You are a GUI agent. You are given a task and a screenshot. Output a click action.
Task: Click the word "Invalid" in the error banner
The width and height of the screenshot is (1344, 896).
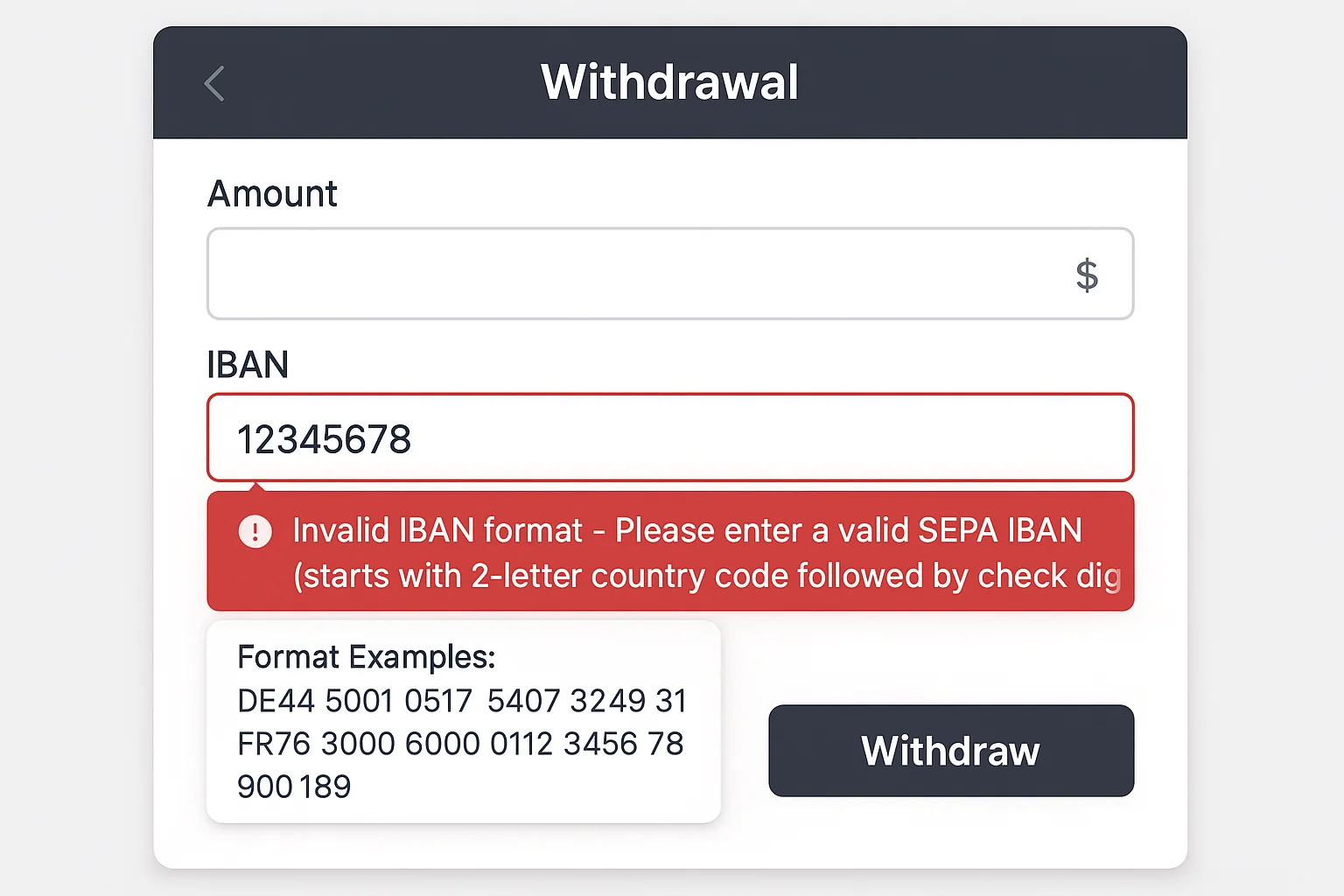tap(340, 530)
